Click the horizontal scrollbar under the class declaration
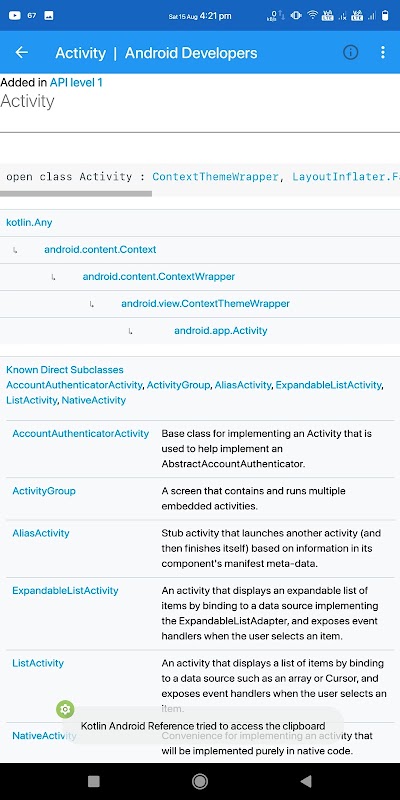Screen dimensions: 400x800 [76, 194]
